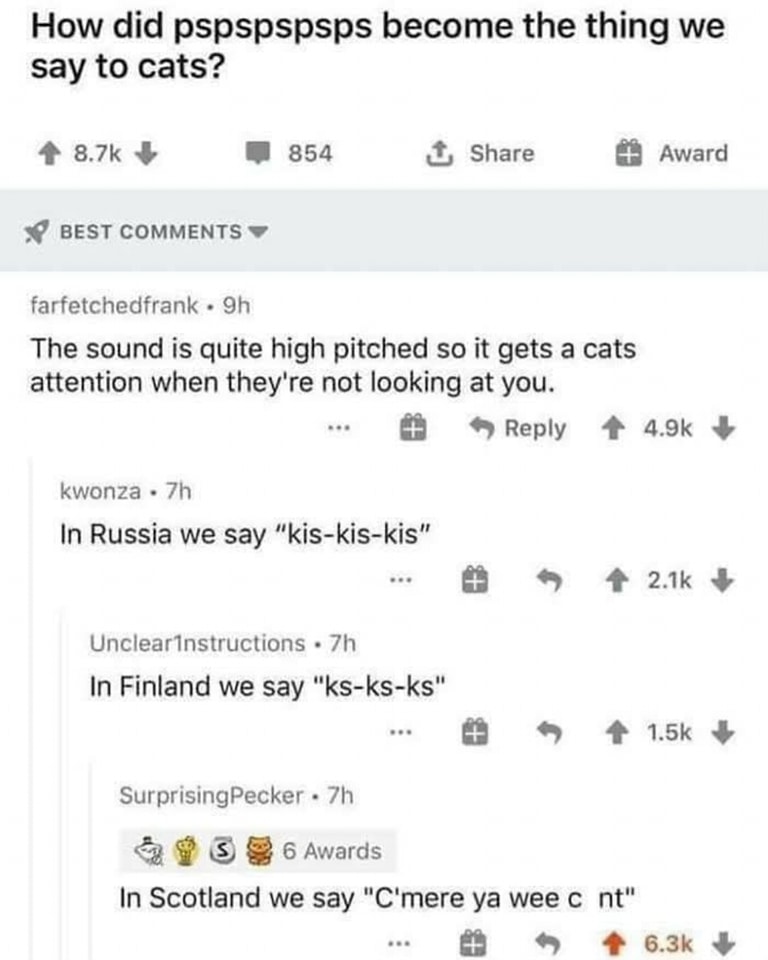Viewport: 768px width, 960px height.
Task: Open Unclear1nstructions user profile
Action: click(197, 643)
